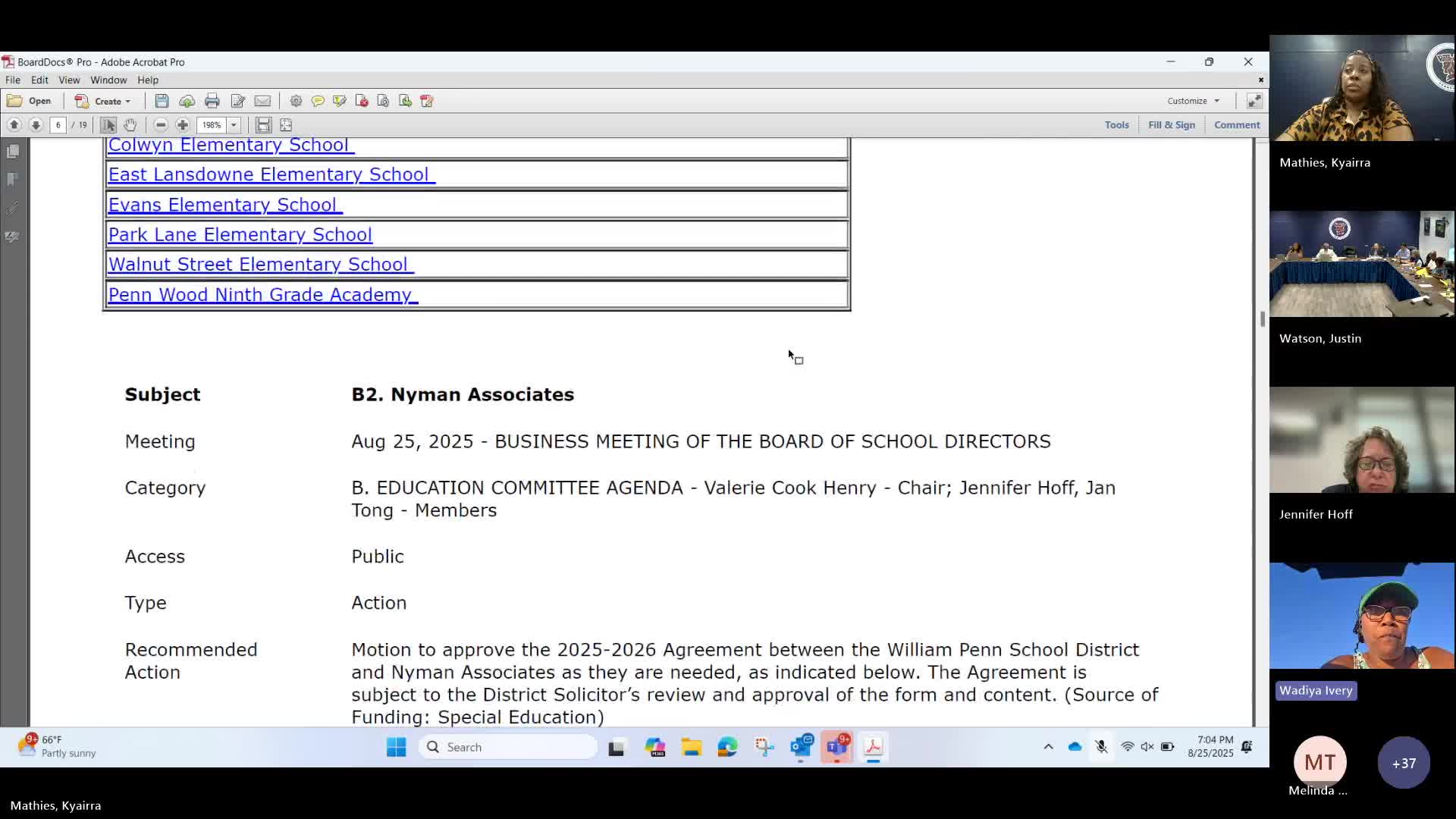Select the Page Thumbnails panel icon

(x=13, y=150)
